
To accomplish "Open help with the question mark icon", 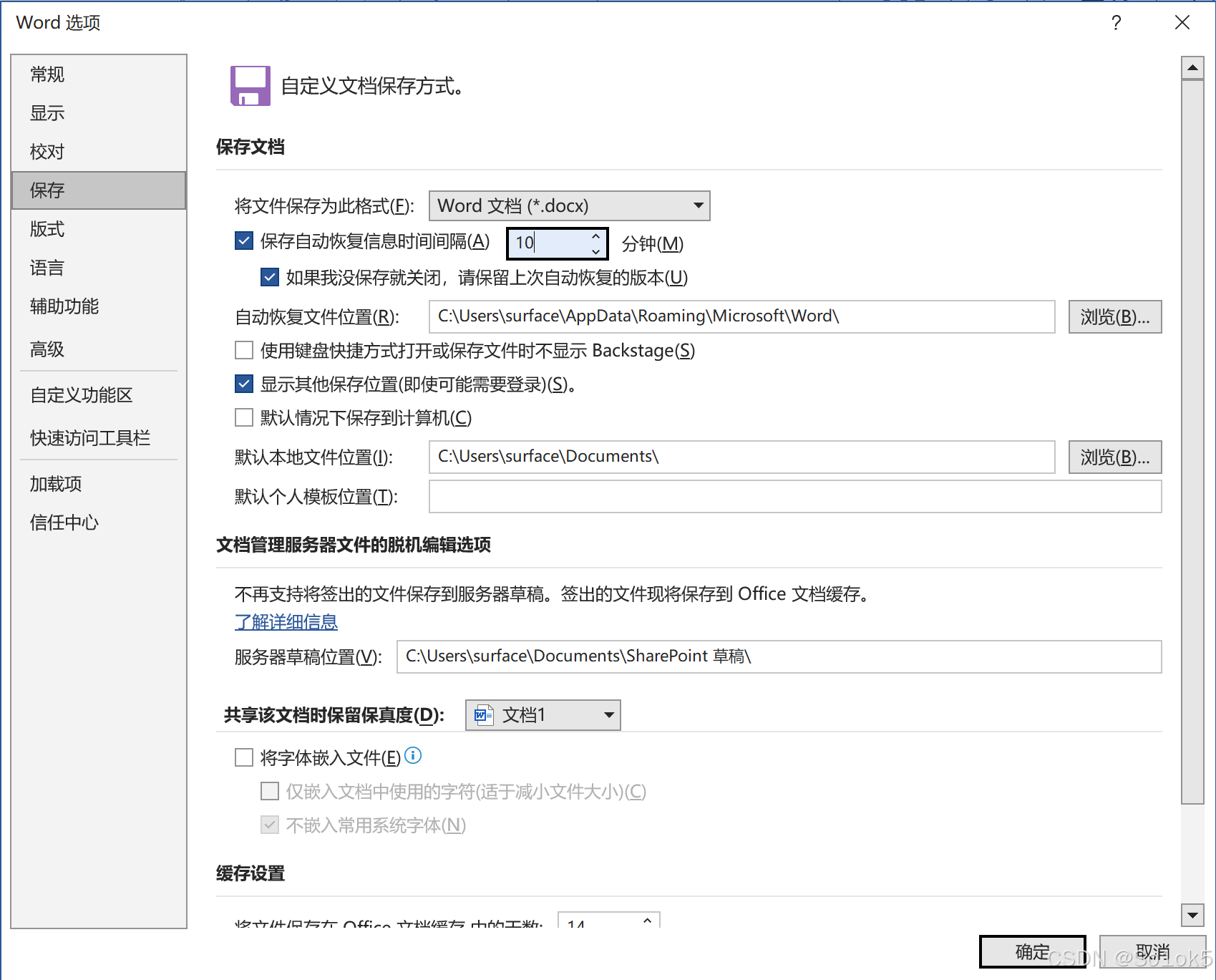I will pyautogui.click(x=1116, y=23).
